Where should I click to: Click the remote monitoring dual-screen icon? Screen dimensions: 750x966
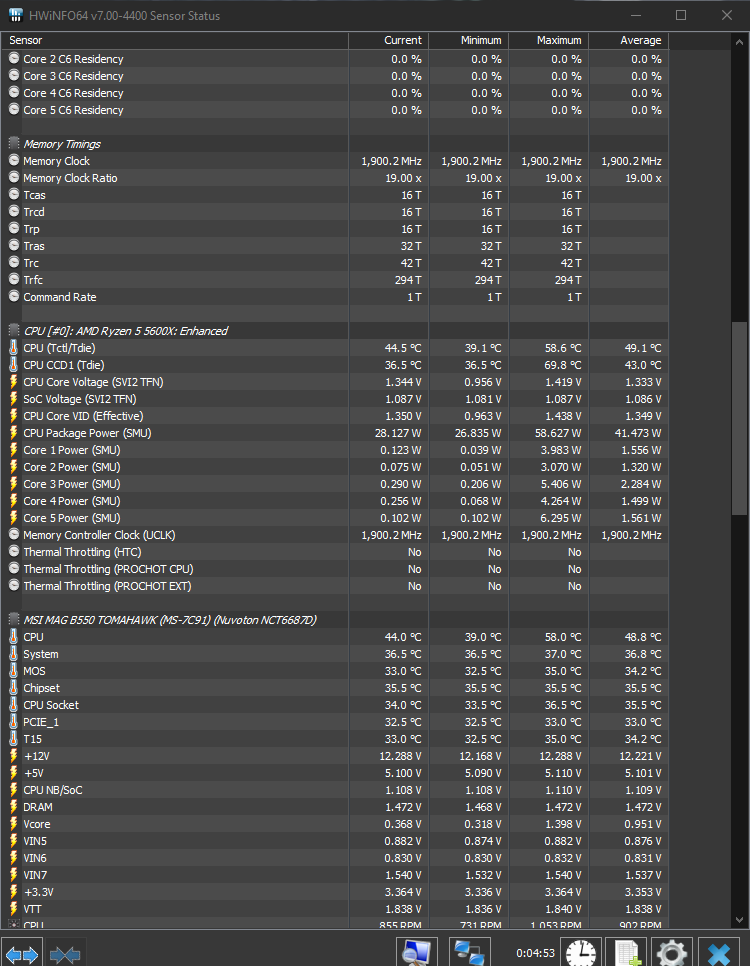[469, 951]
